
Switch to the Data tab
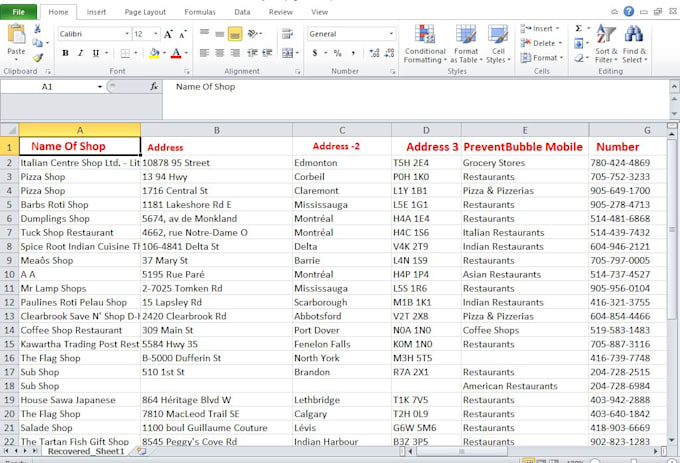point(242,12)
